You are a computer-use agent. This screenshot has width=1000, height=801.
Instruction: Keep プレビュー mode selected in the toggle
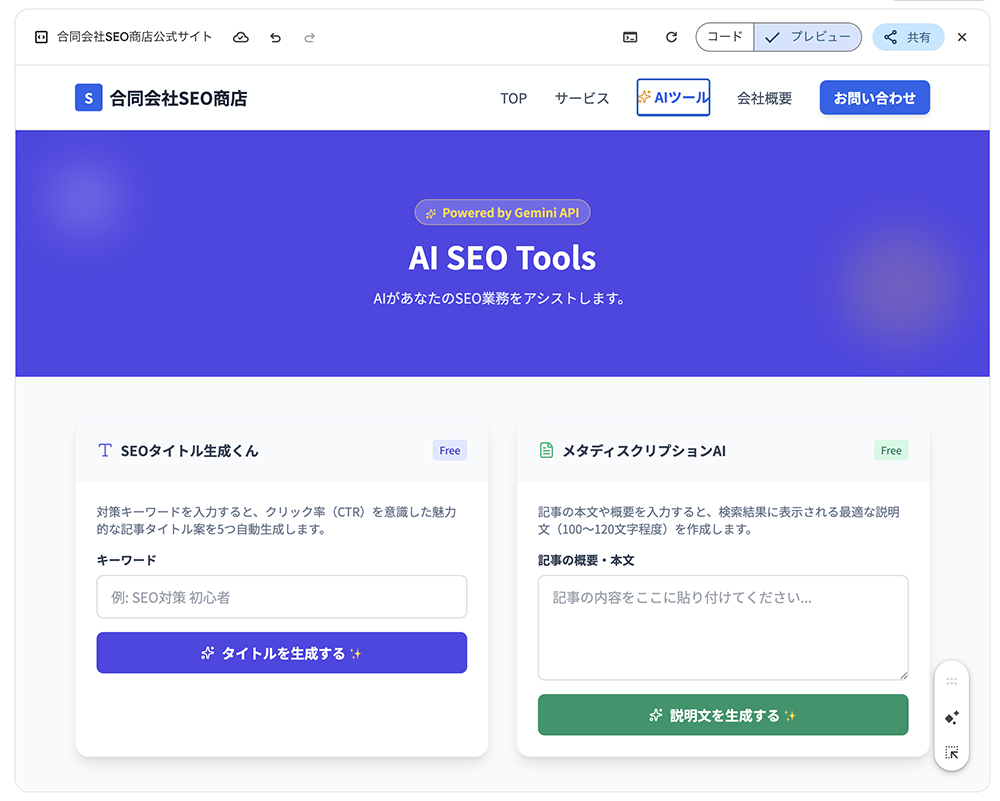pyautogui.click(x=810, y=36)
